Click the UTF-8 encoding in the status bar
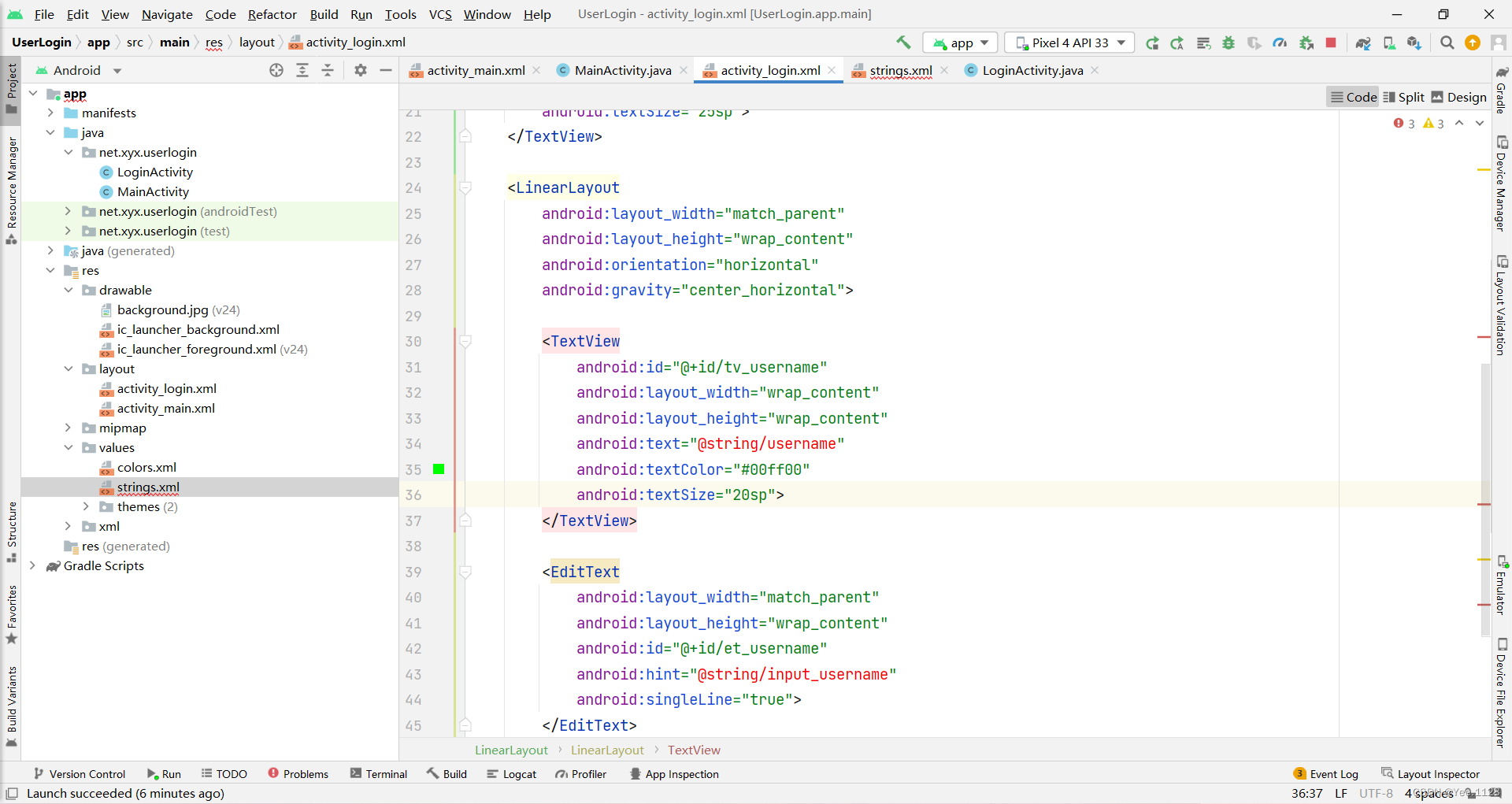 click(1376, 793)
